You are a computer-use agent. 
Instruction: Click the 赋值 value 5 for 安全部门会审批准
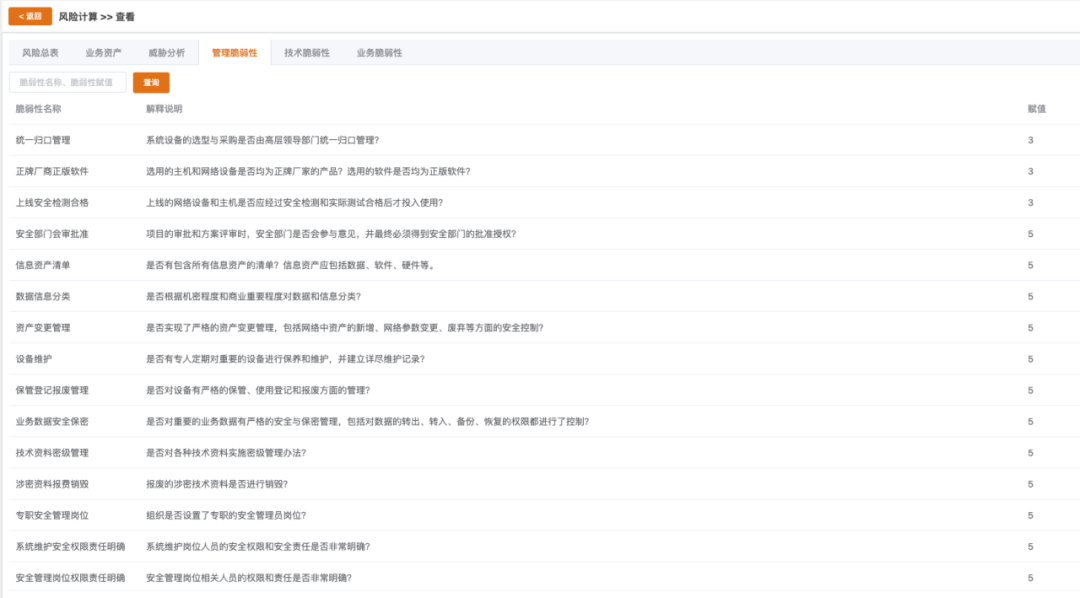(x=1030, y=234)
